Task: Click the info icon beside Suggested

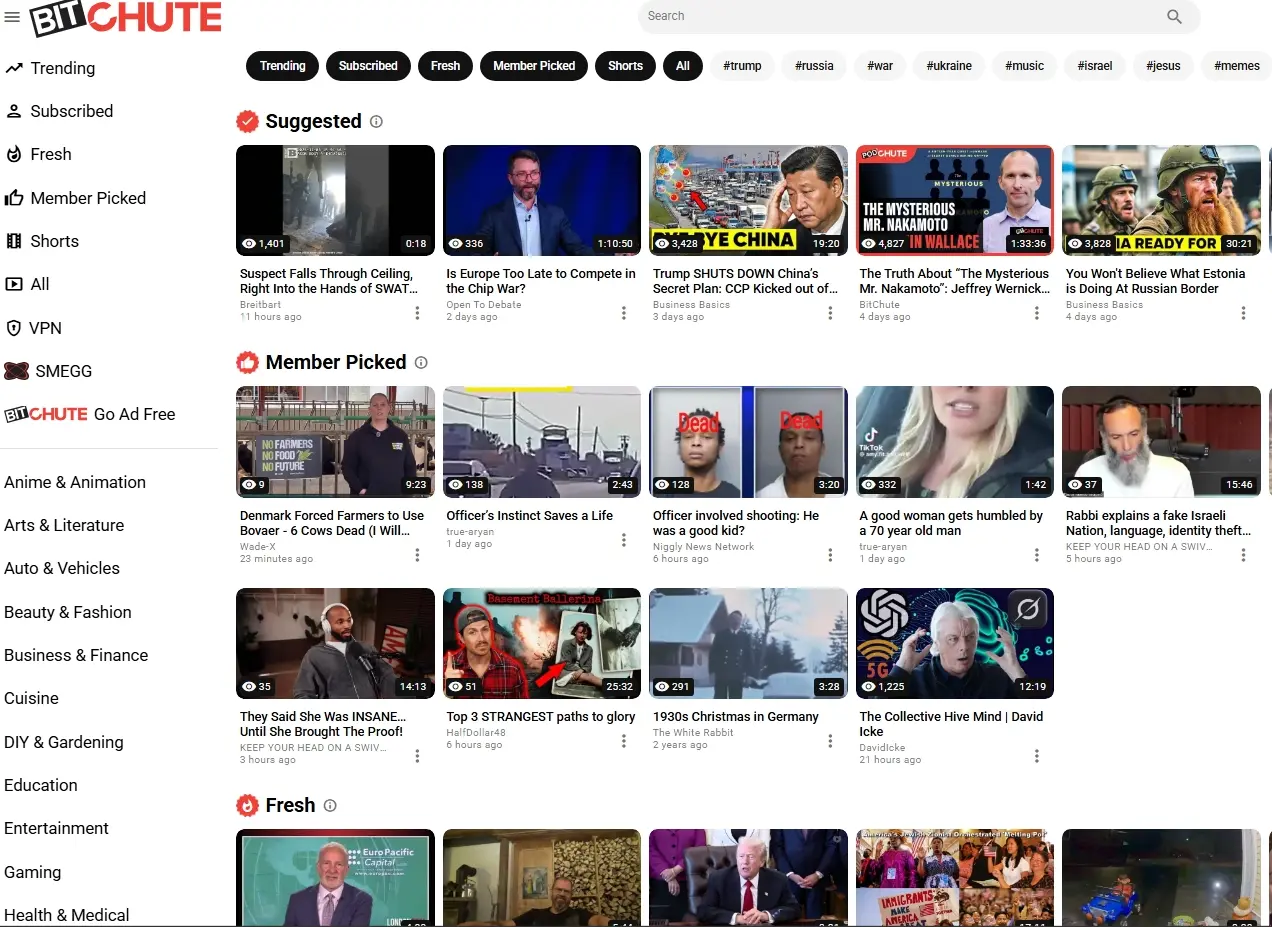Action: [x=376, y=122]
